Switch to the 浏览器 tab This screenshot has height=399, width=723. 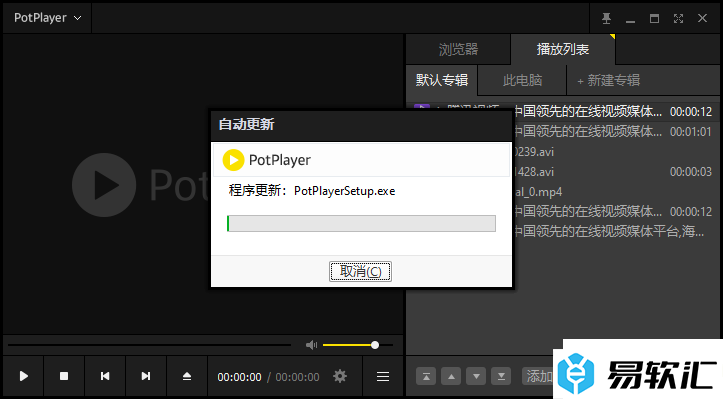tap(458, 49)
